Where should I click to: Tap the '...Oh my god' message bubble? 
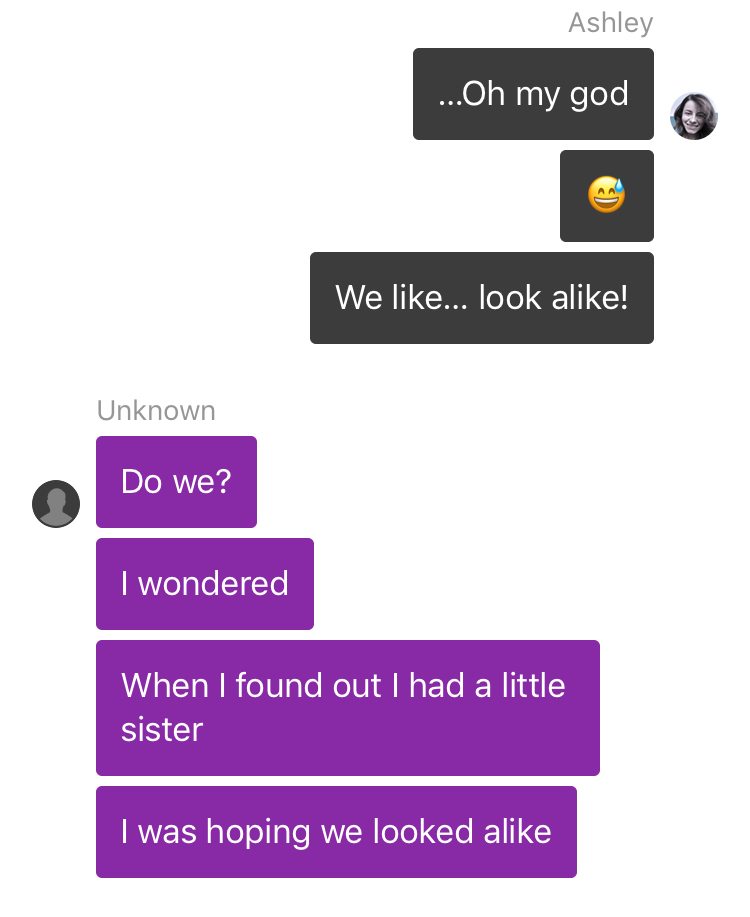click(x=533, y=94)
